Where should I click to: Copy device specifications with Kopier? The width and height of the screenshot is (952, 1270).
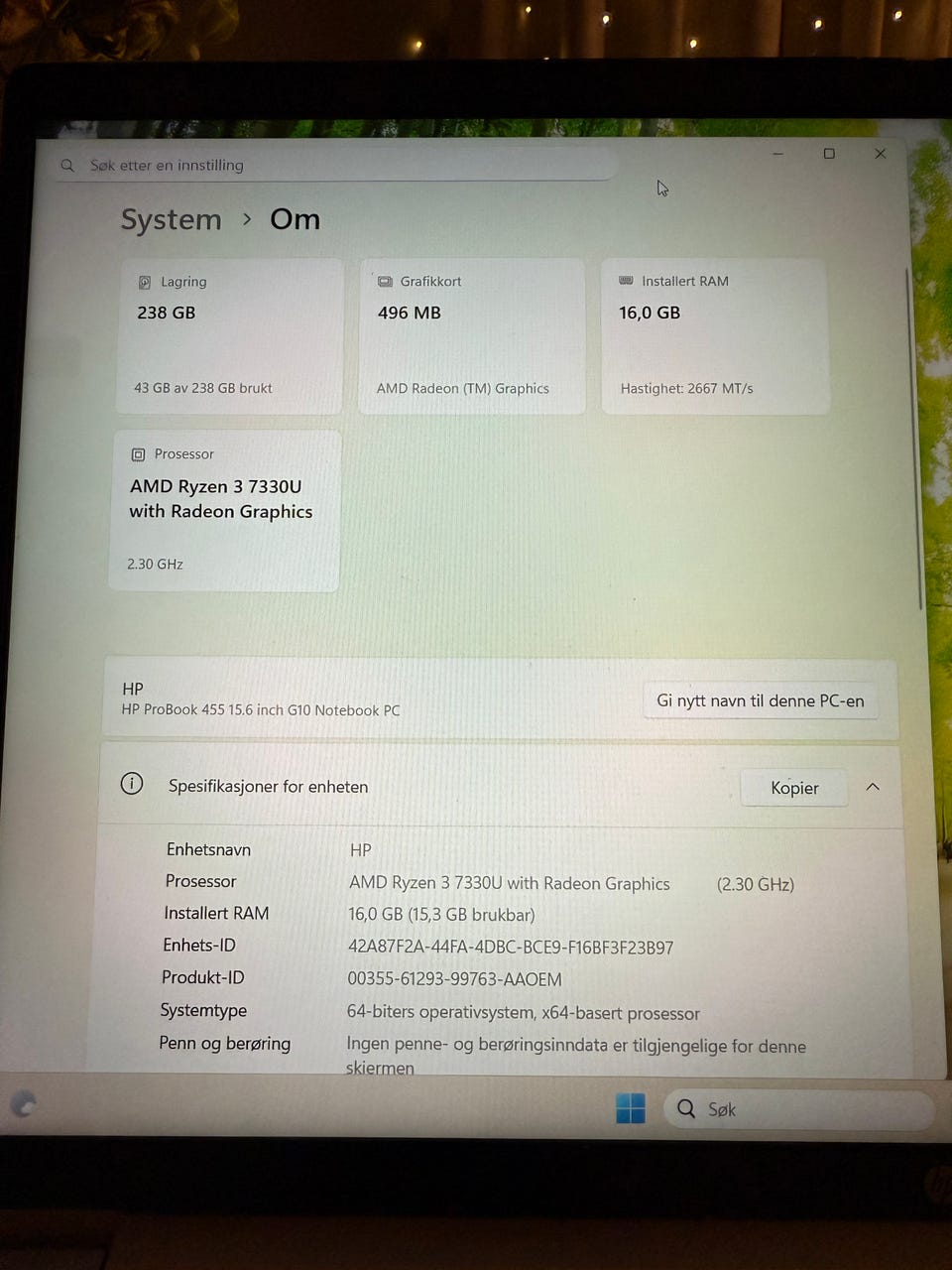[794, 788]
